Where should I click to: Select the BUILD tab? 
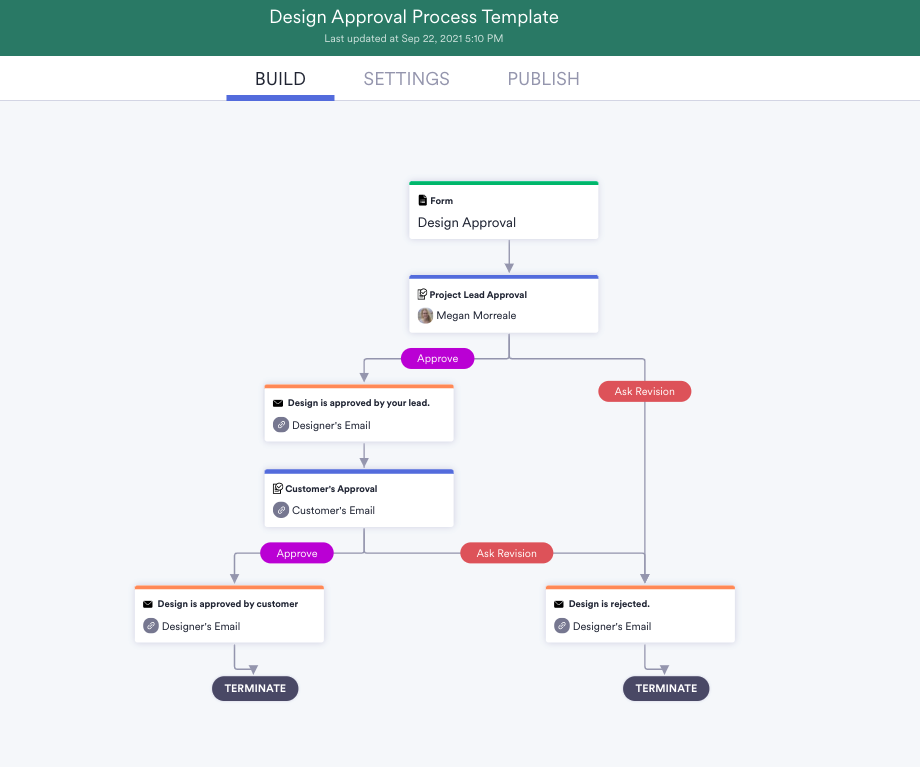280,79
